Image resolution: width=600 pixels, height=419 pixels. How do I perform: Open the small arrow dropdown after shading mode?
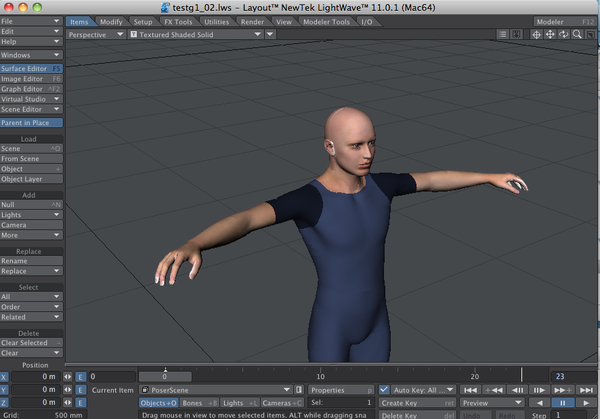[270, 35]
